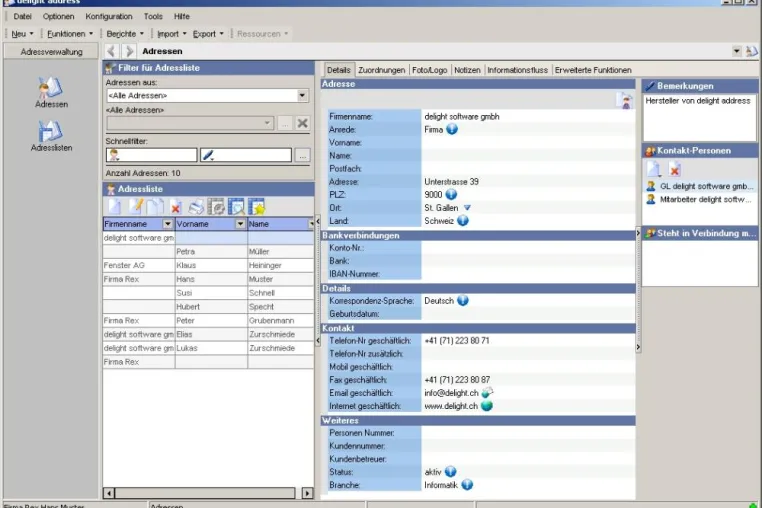Viewport: 762px width, 508px height.
Task: Open the globe icon next to www.delight.ch
Action: [486, 406]
